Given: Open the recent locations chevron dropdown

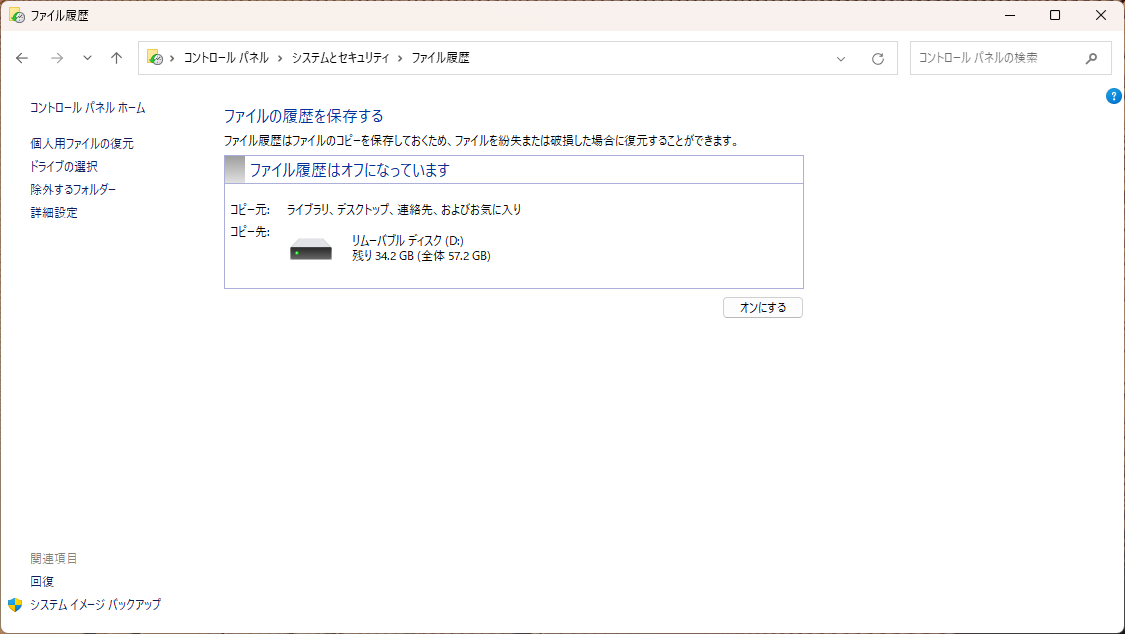Looking at the screenshot, I should click(x=87, y=58).
